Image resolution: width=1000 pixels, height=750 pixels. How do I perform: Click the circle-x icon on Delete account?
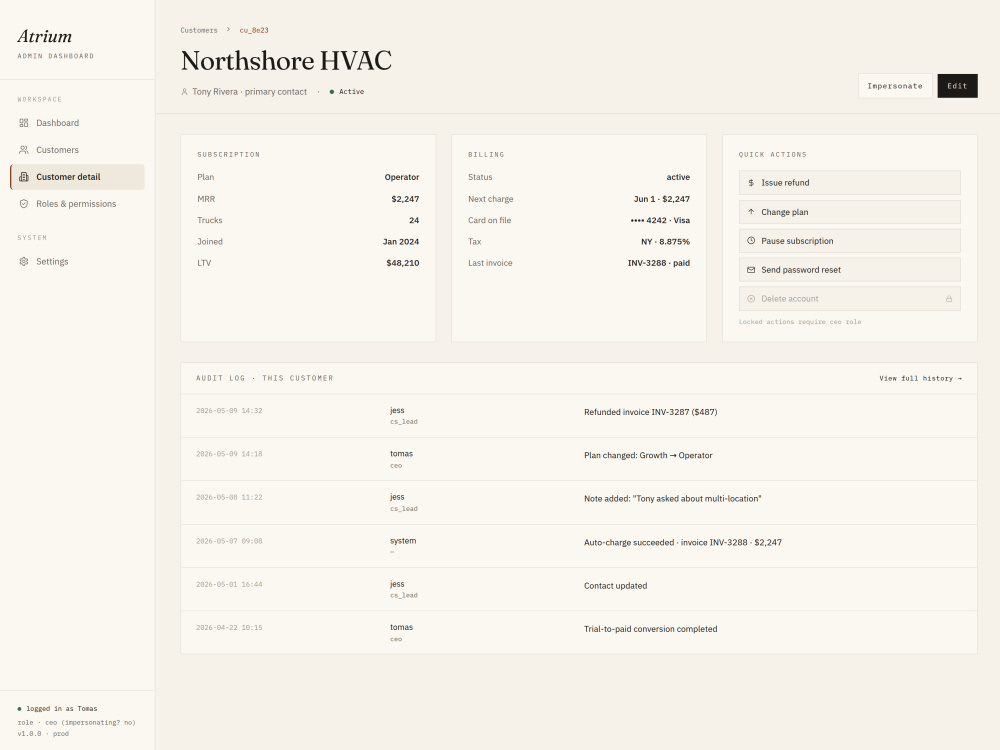tap(751, 298)
